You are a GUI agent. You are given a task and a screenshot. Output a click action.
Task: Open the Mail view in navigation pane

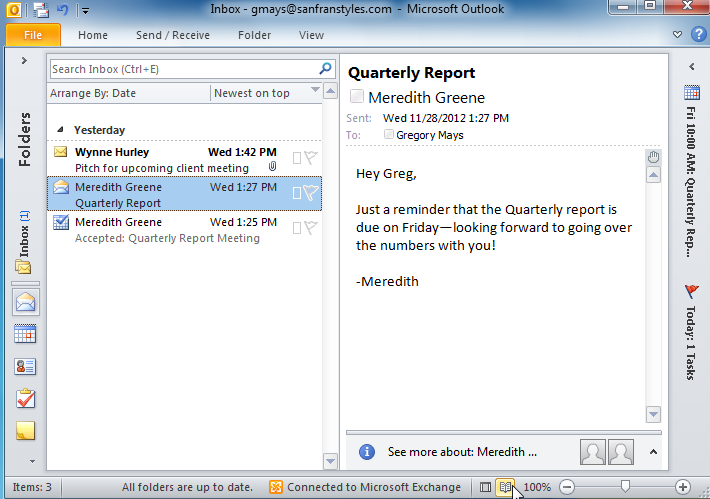(x=25, y=303)
